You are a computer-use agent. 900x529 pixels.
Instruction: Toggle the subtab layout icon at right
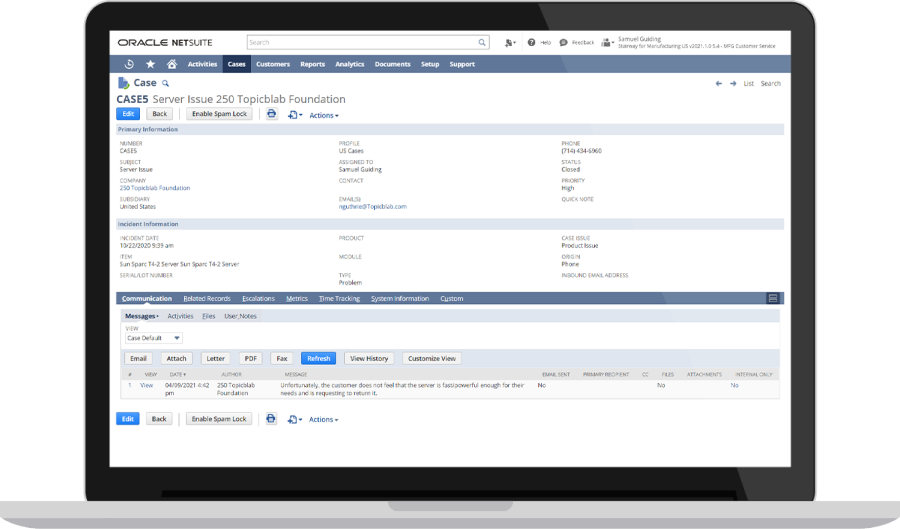(773, 298)
